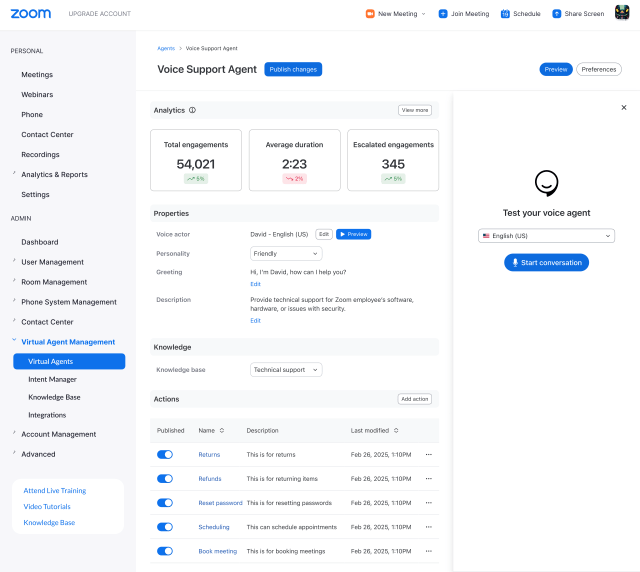Open the English (US) language dropdown
The image size is (640, 572).
pos(546,236)
